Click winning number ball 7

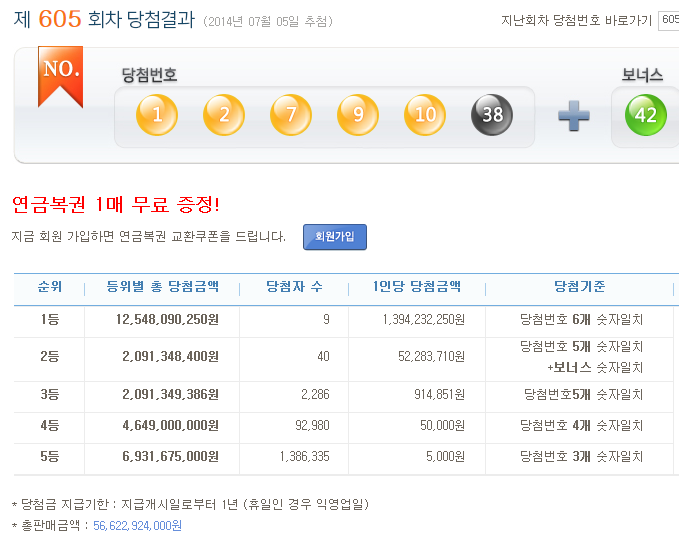click(x=291, y=115)
